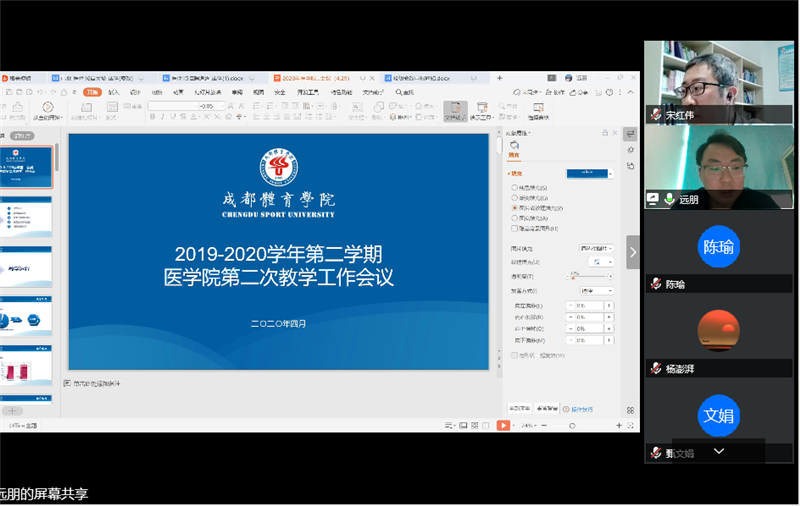The width and height of the screenshot is (800, 506).
Task: Click the Underline formatting icon
Action: tap(173, 117)
